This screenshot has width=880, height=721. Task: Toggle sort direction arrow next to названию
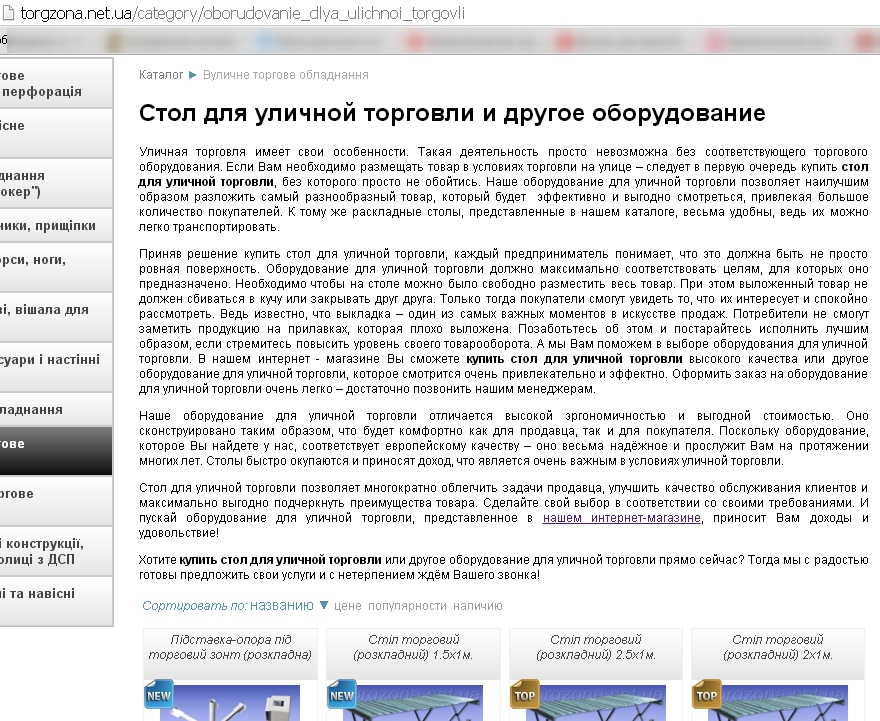(324, 605)
